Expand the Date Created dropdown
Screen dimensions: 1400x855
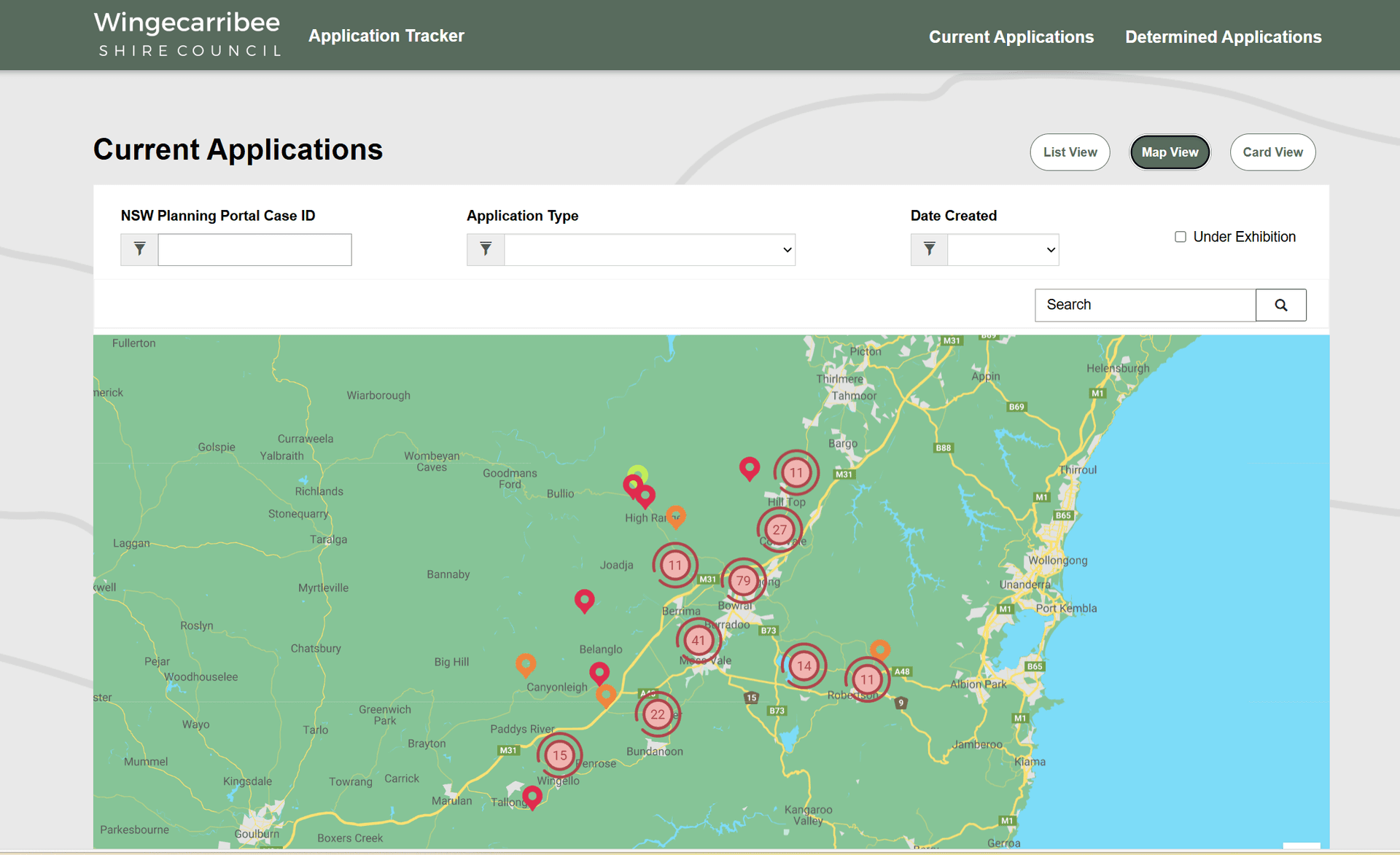pyautogui.click(x=1003, y=249)
